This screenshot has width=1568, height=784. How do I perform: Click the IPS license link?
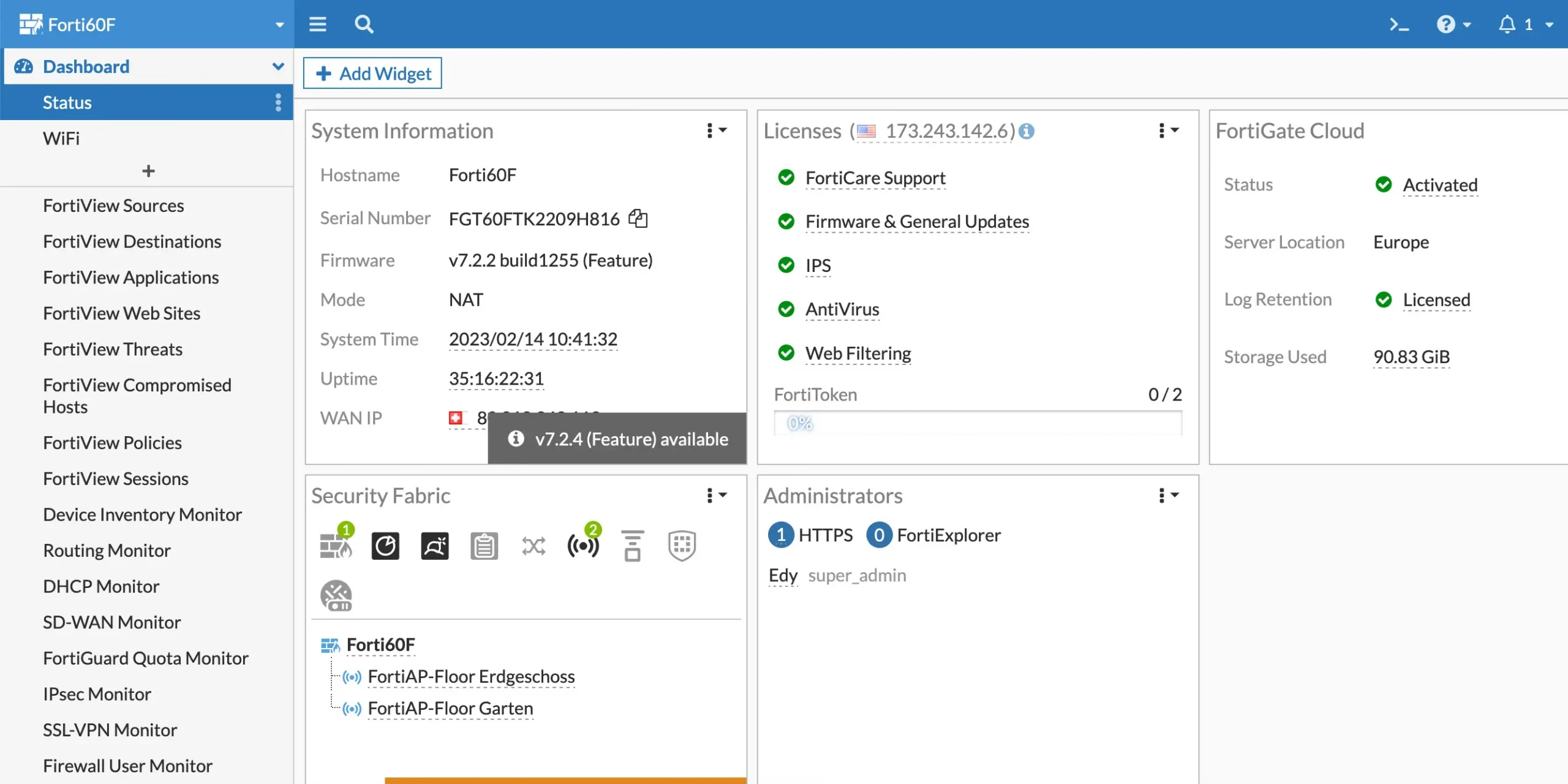818,265
